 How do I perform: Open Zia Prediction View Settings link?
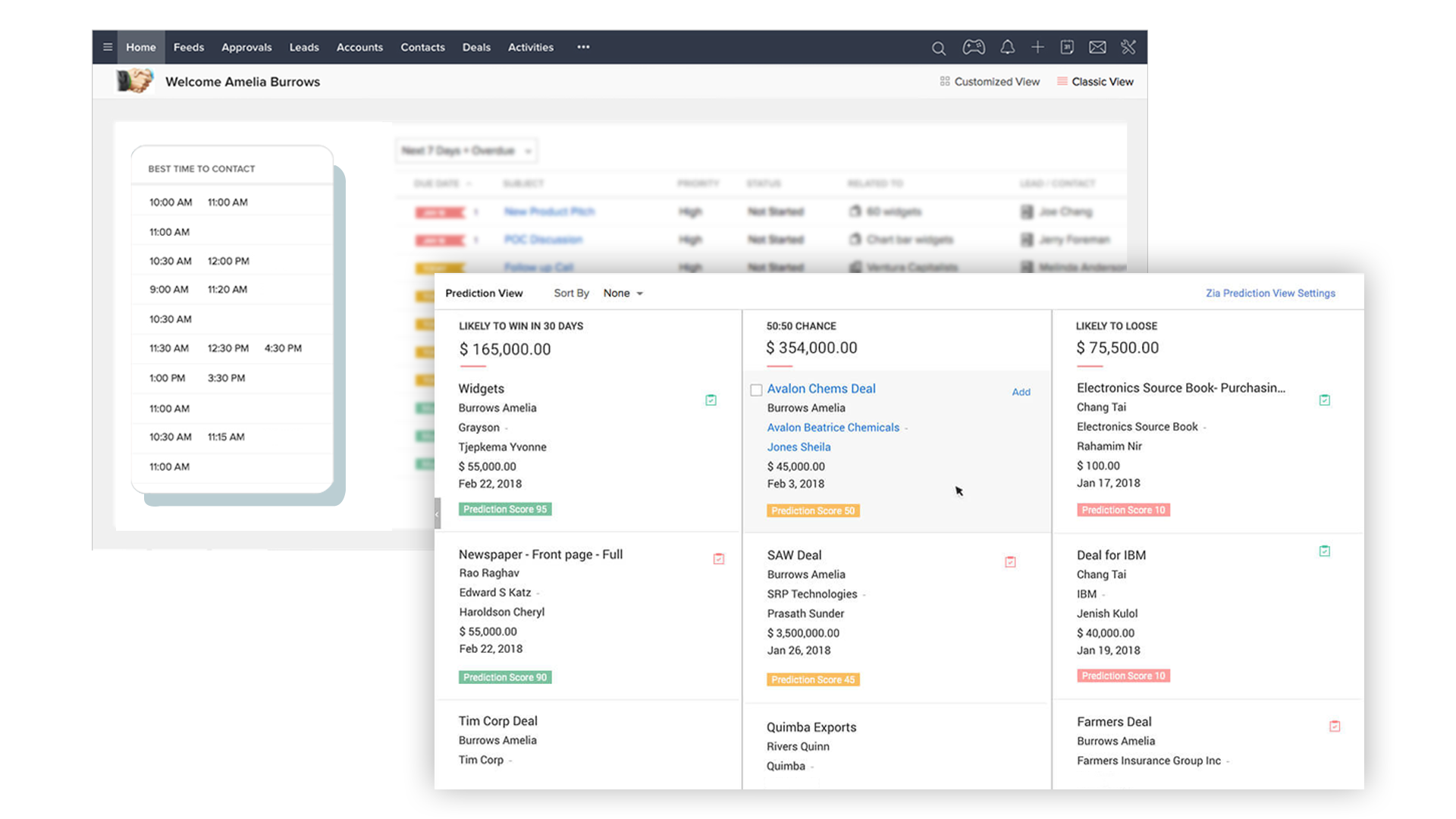coord(1270,293)
